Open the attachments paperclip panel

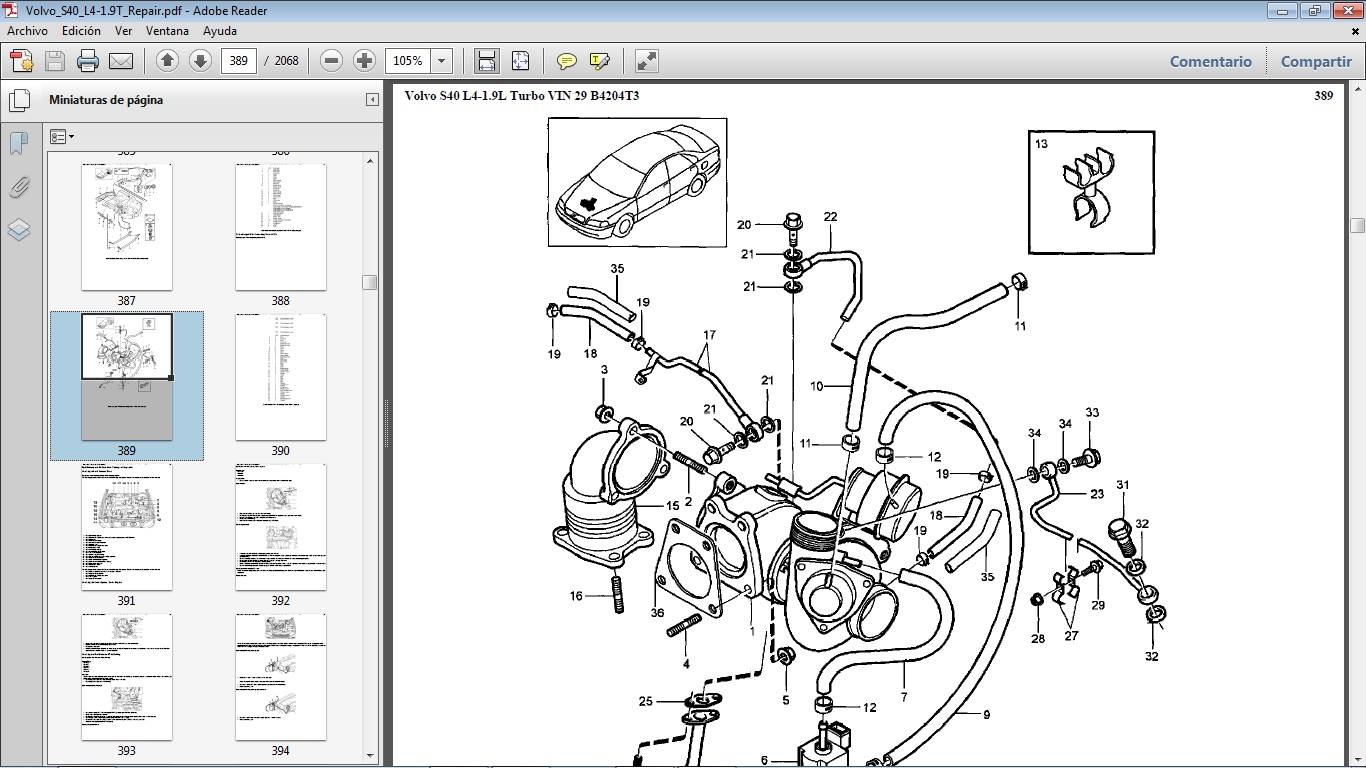tap(19, 187)
